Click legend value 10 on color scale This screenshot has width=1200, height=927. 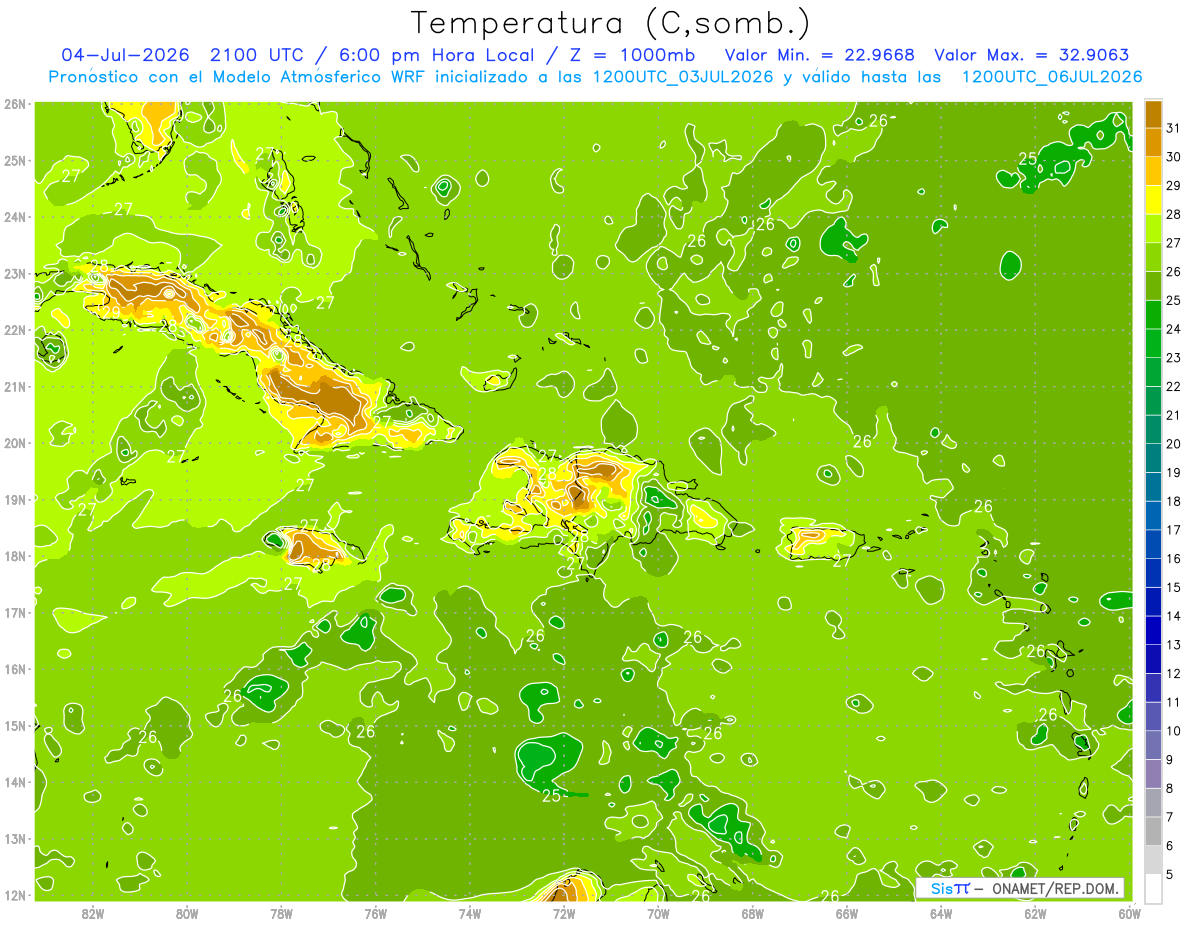(1173, 731)
